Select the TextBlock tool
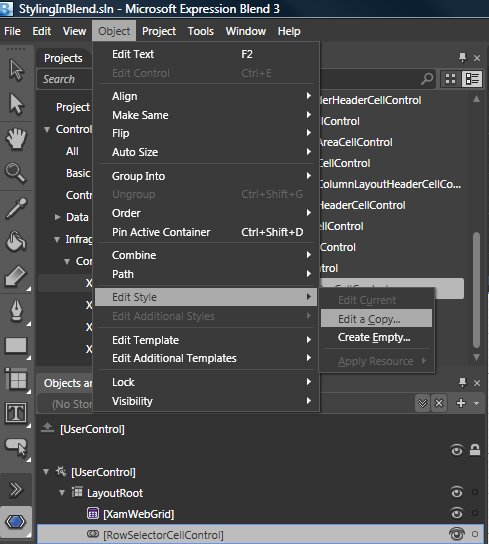Screen dimensions: 489x544 pos(16,413)
